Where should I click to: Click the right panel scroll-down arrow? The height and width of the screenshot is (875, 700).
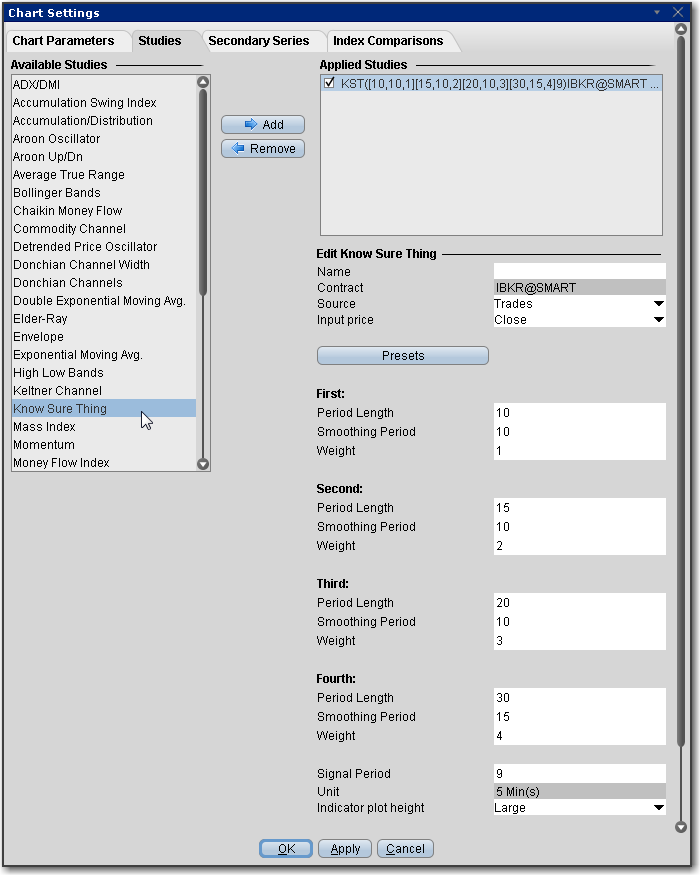click(x=681, y=827)
